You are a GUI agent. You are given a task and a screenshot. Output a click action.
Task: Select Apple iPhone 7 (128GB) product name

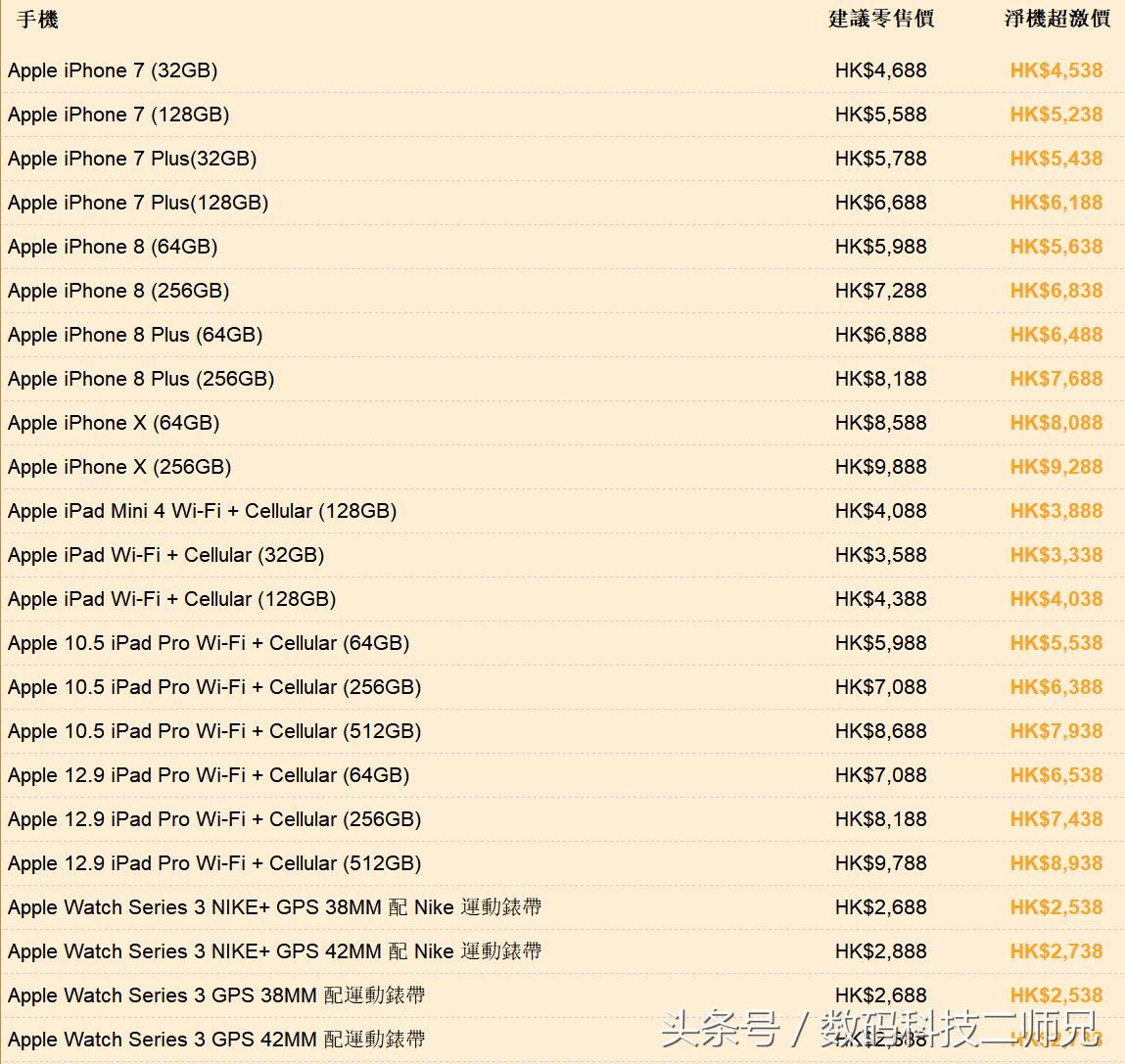point(118,115)
